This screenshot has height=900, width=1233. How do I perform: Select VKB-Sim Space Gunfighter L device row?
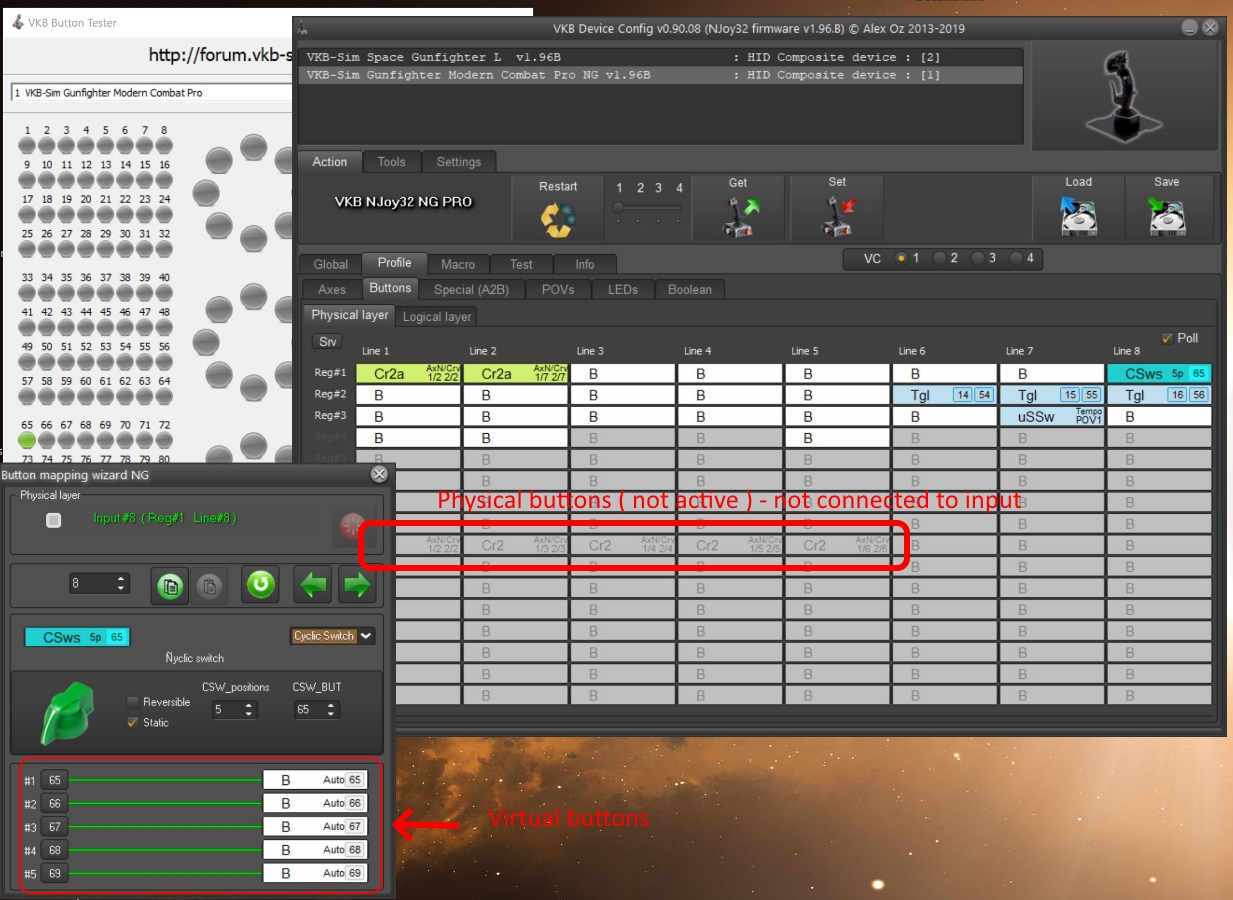(x=662, y=58)
